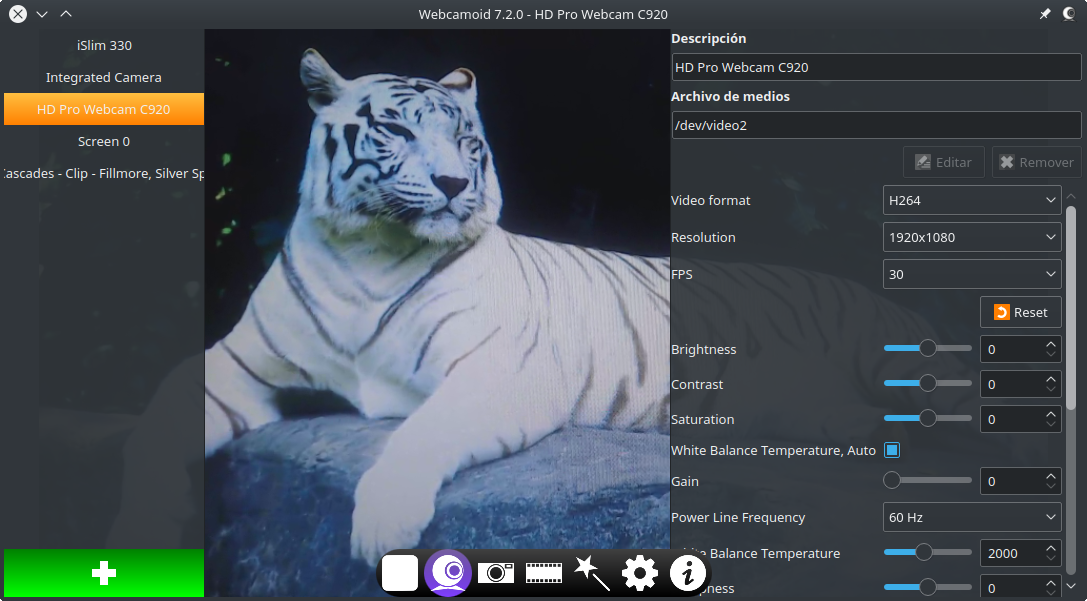
Task: Select the purple webcam source icon
Action: coord(447,573)
